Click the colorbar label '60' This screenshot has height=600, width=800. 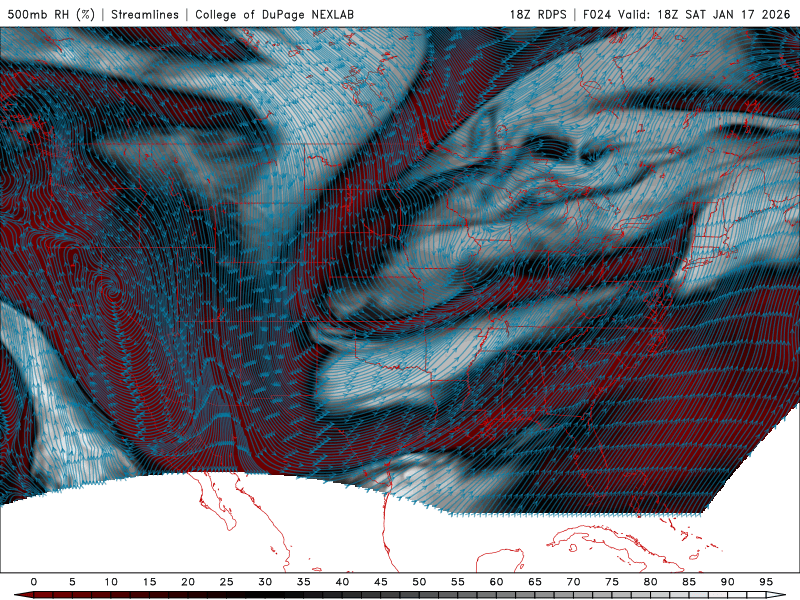[496, 582]
